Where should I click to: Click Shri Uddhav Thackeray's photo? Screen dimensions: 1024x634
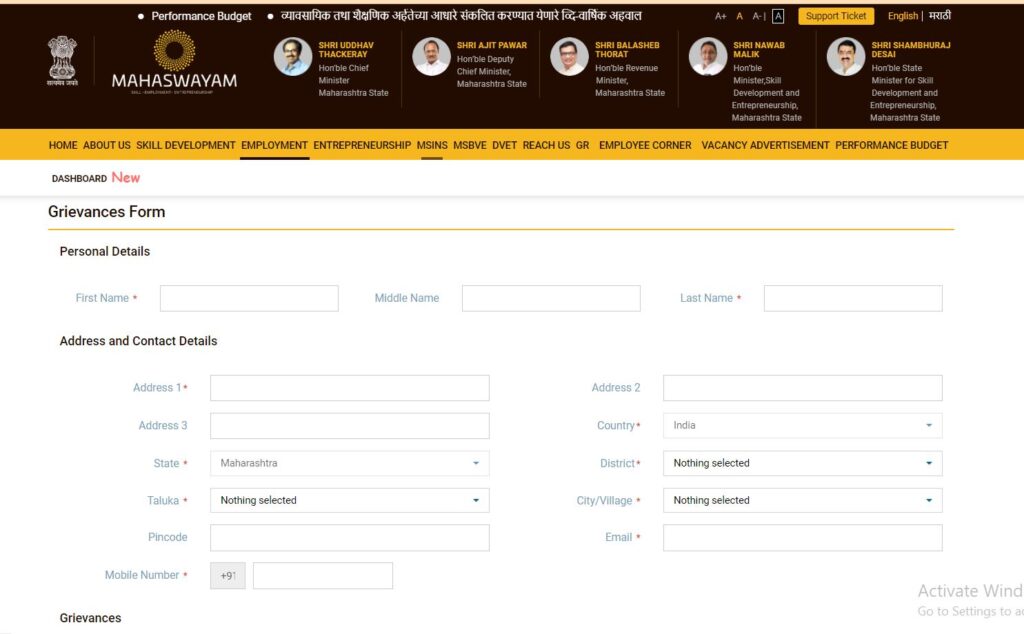pos(293,57)
